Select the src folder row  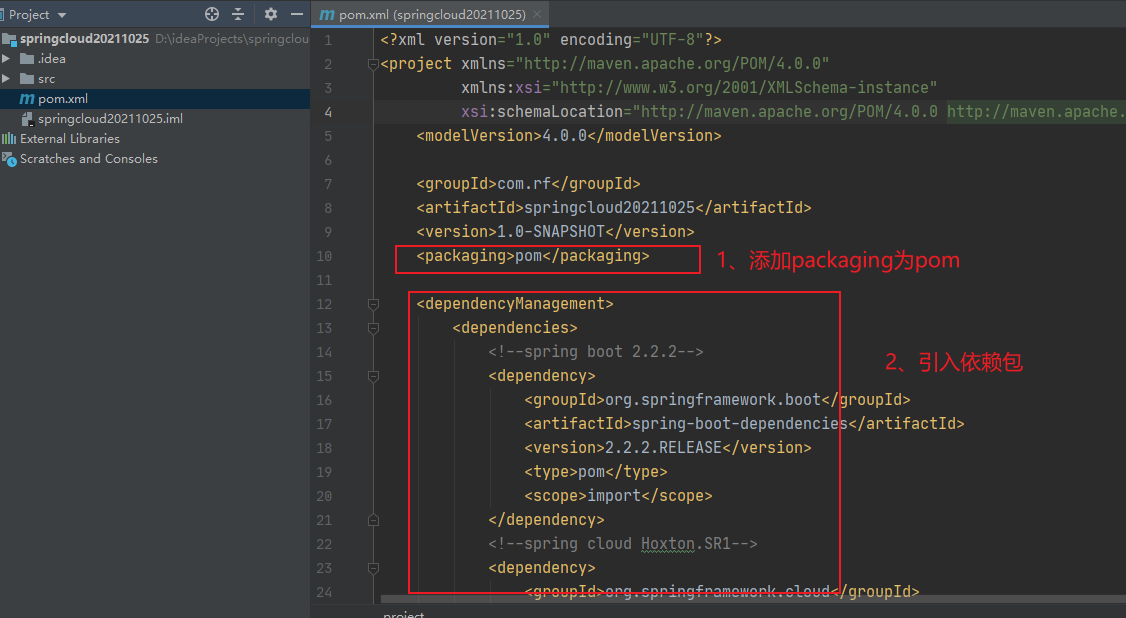[x=155, y=78]
